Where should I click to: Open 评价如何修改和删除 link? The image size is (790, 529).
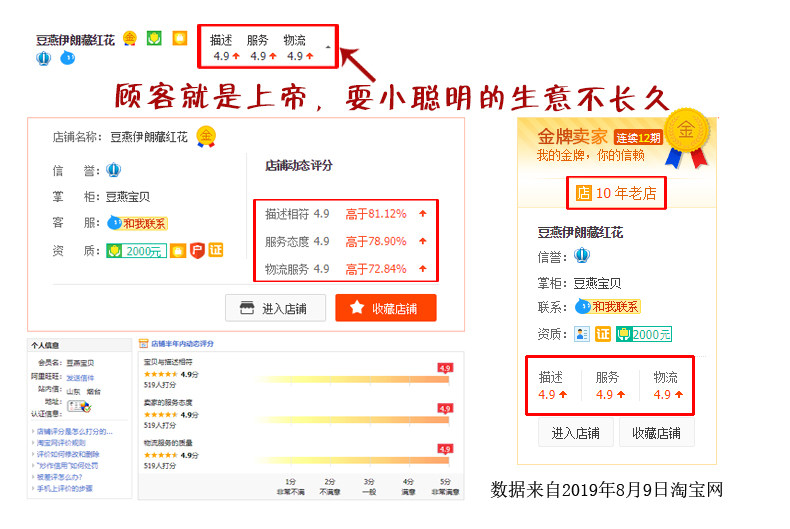point(68,454)
